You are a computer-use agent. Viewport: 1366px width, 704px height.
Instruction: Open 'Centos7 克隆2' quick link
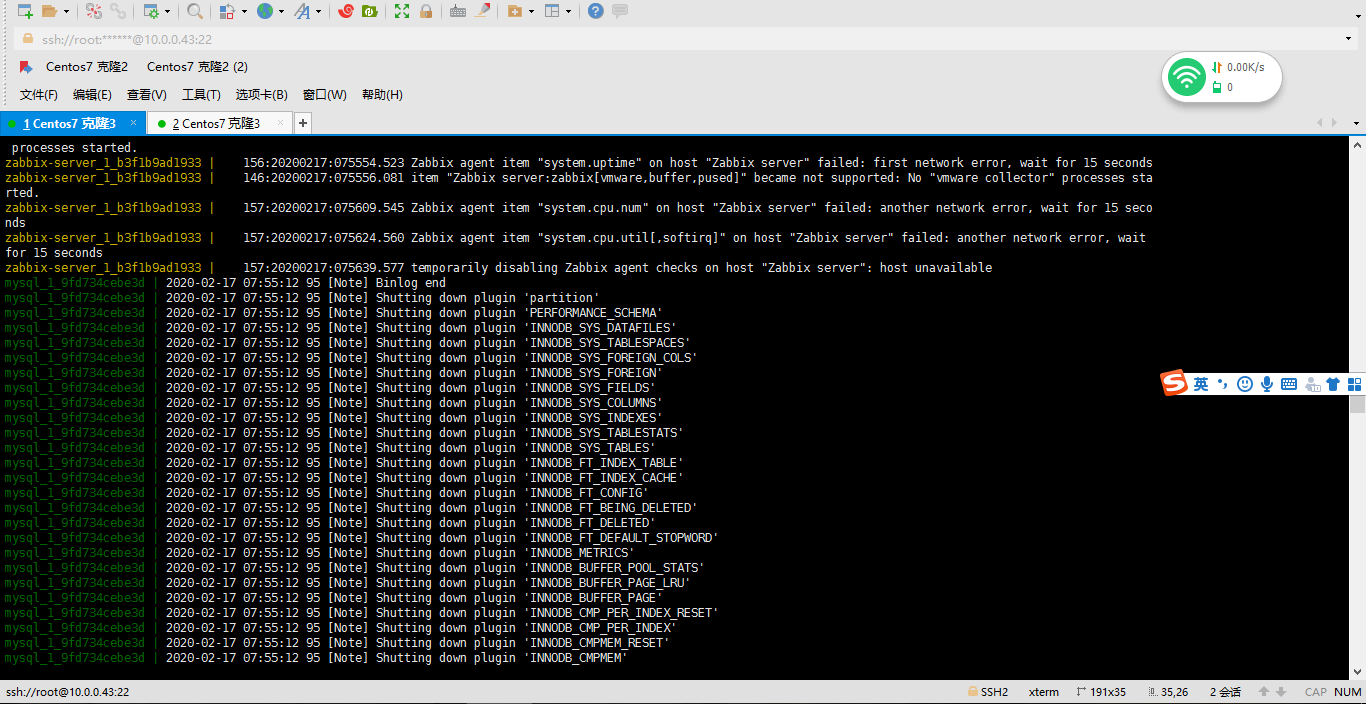(87, 67)
